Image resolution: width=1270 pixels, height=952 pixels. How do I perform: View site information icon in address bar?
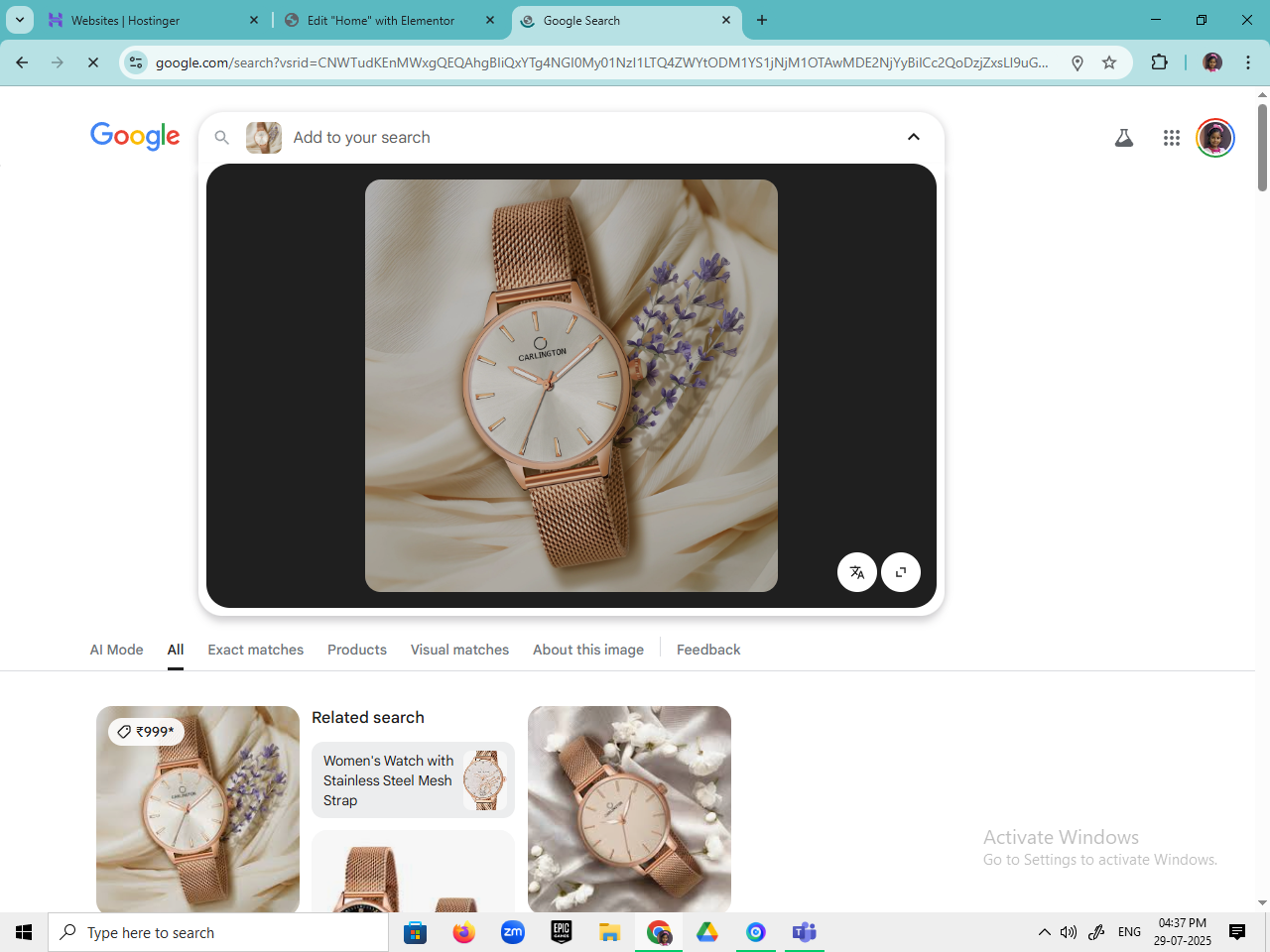(x=136, y=62)
